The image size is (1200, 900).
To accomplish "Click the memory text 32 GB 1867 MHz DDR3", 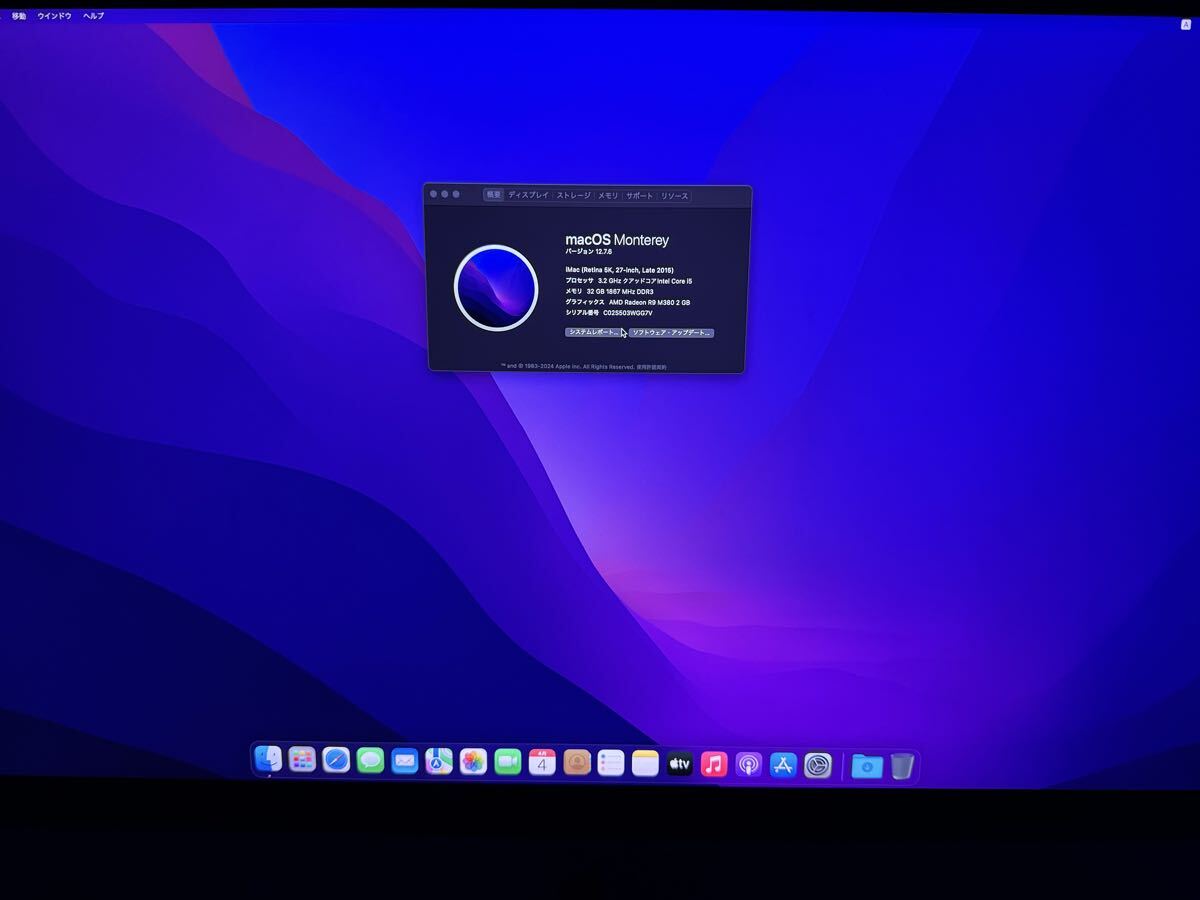I will coord(620,291).
